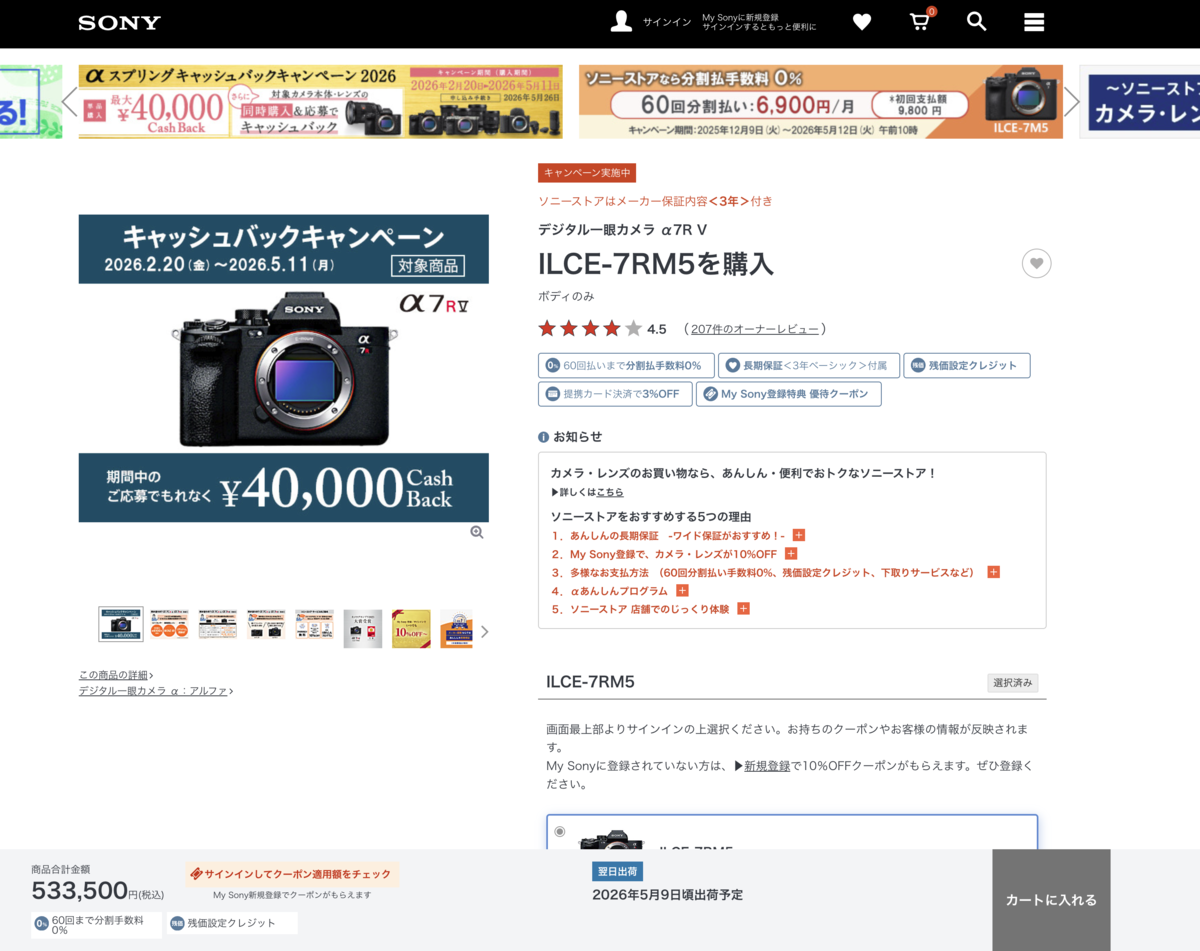Select first cashback campaign thumbnail
1200x951 pixels.
(121, 625)
